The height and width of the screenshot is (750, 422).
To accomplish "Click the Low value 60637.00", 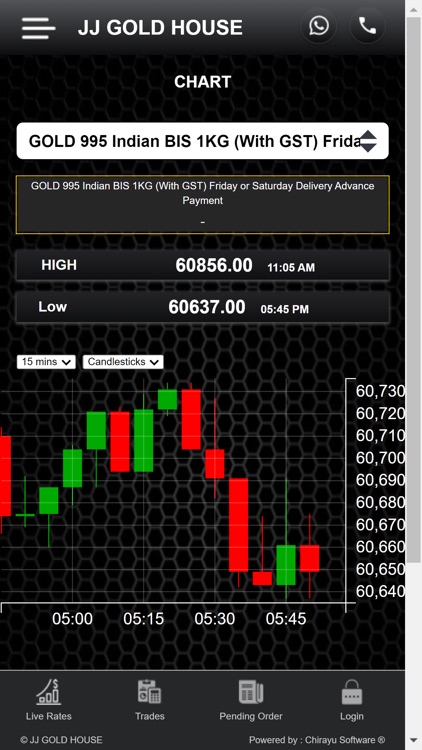I will 207,307.
